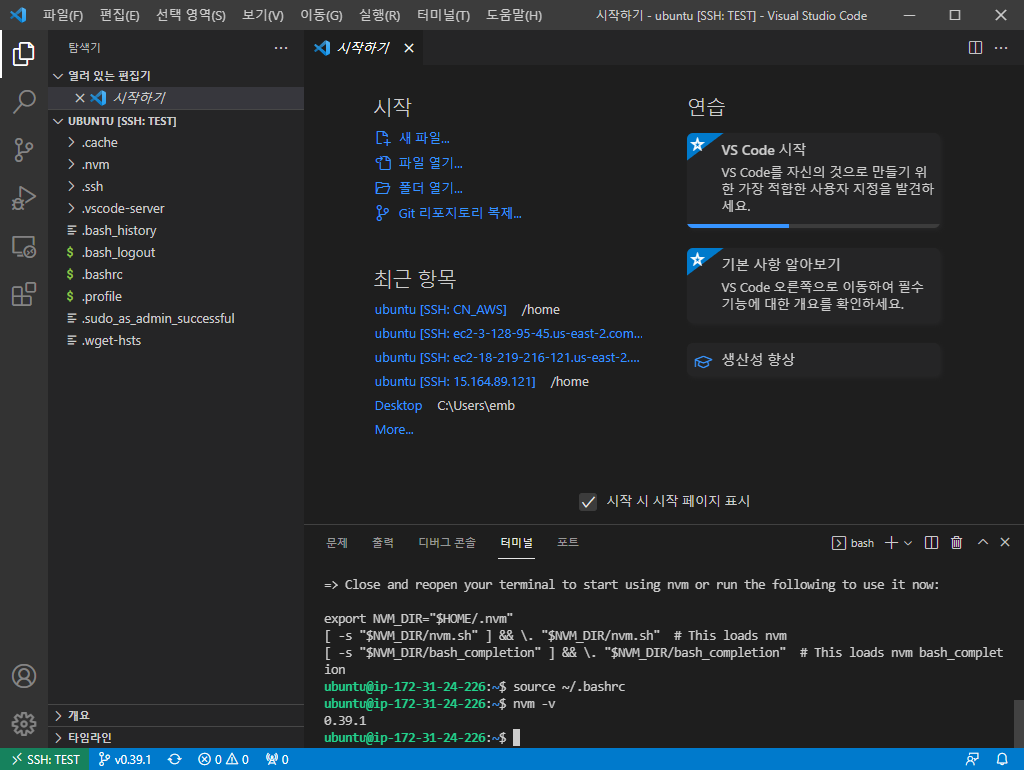Open recent Desktop folder link
Screen dimensions: 1024x770
(x=398, y=406)
